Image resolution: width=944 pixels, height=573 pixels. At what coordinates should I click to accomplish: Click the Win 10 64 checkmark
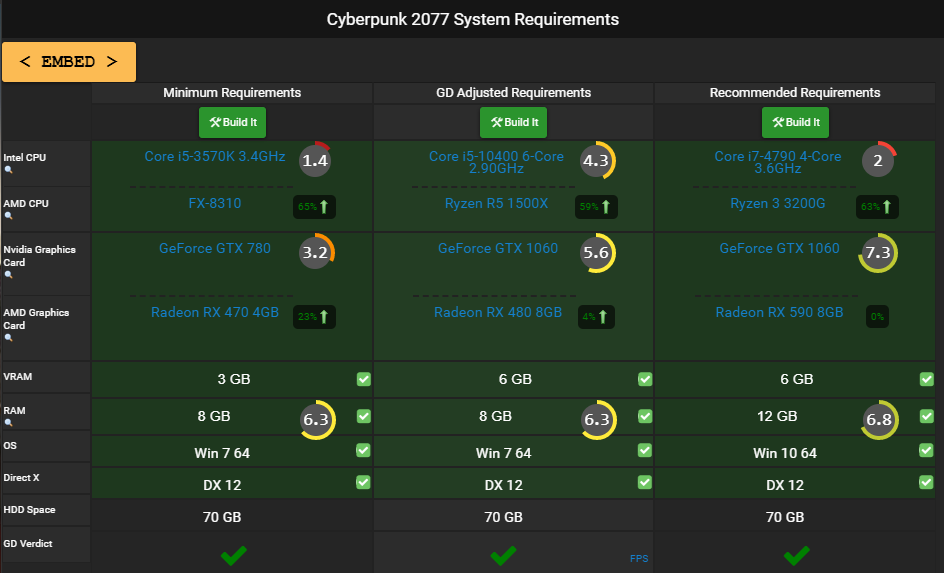pos(926,450)
